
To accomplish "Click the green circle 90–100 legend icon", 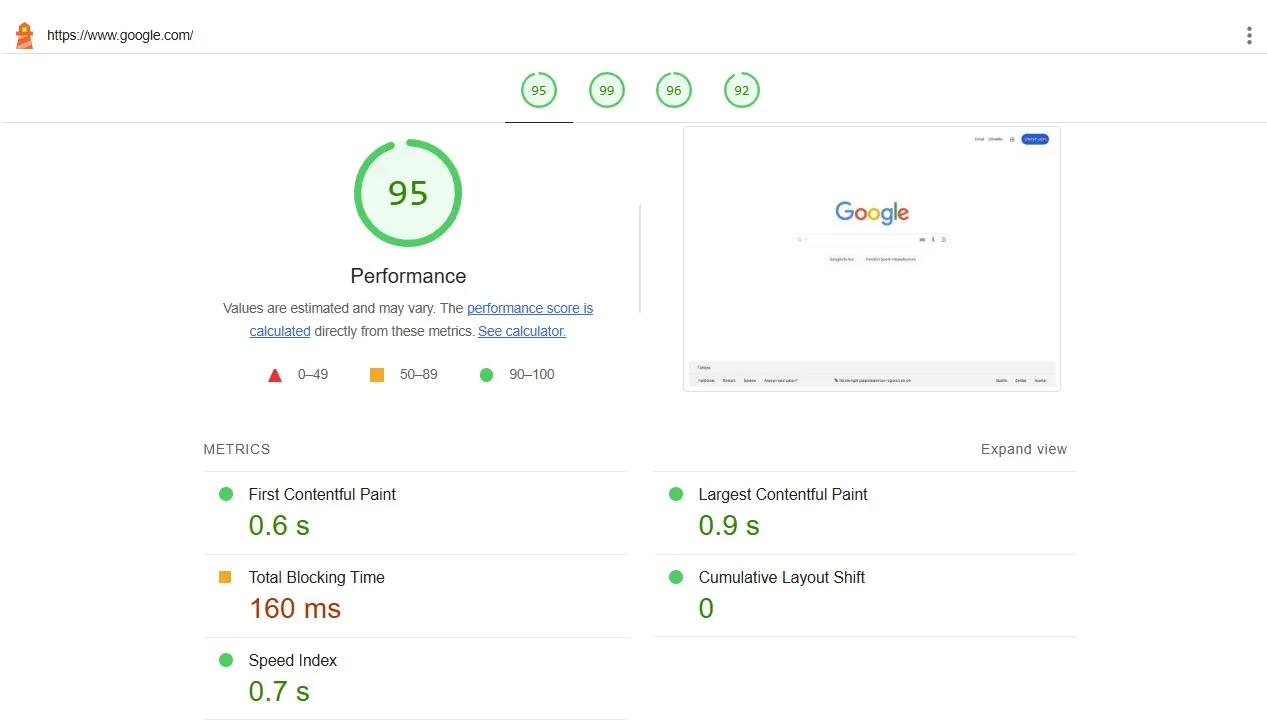I will (487, 375).
